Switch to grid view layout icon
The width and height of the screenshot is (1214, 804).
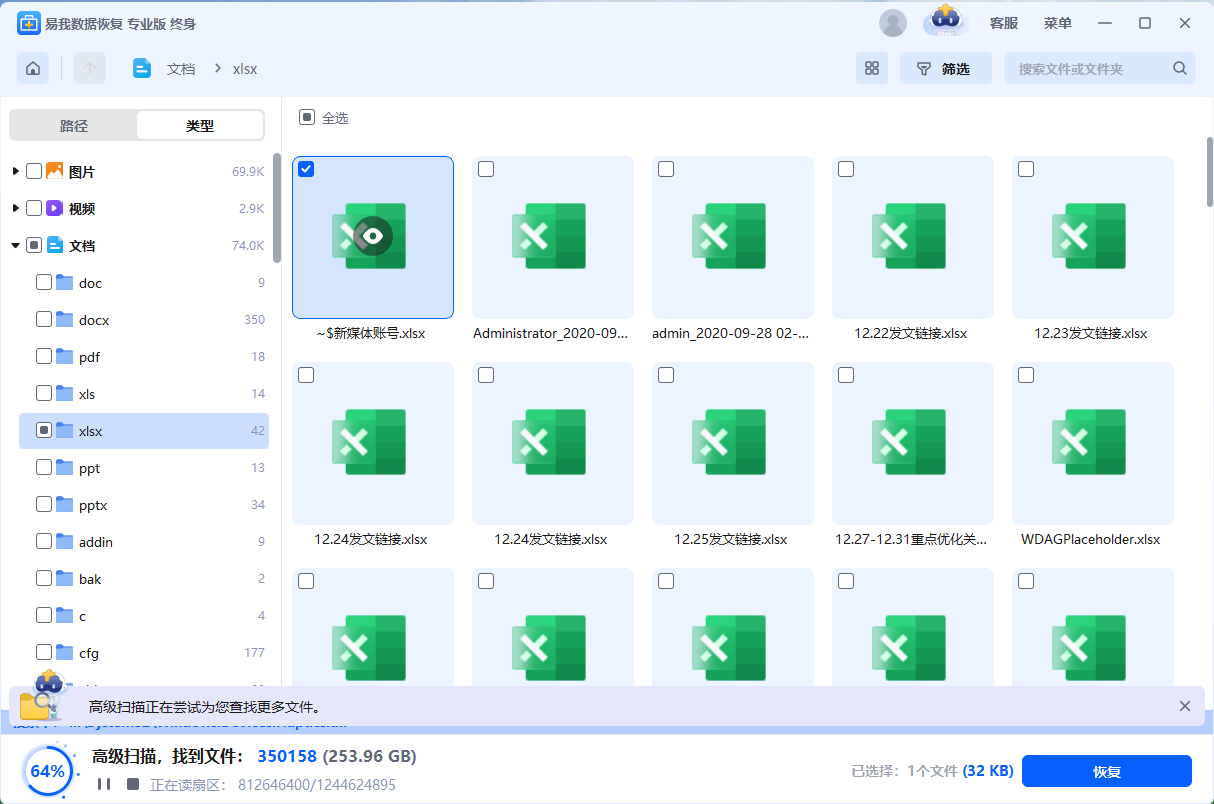pos(871,69)
